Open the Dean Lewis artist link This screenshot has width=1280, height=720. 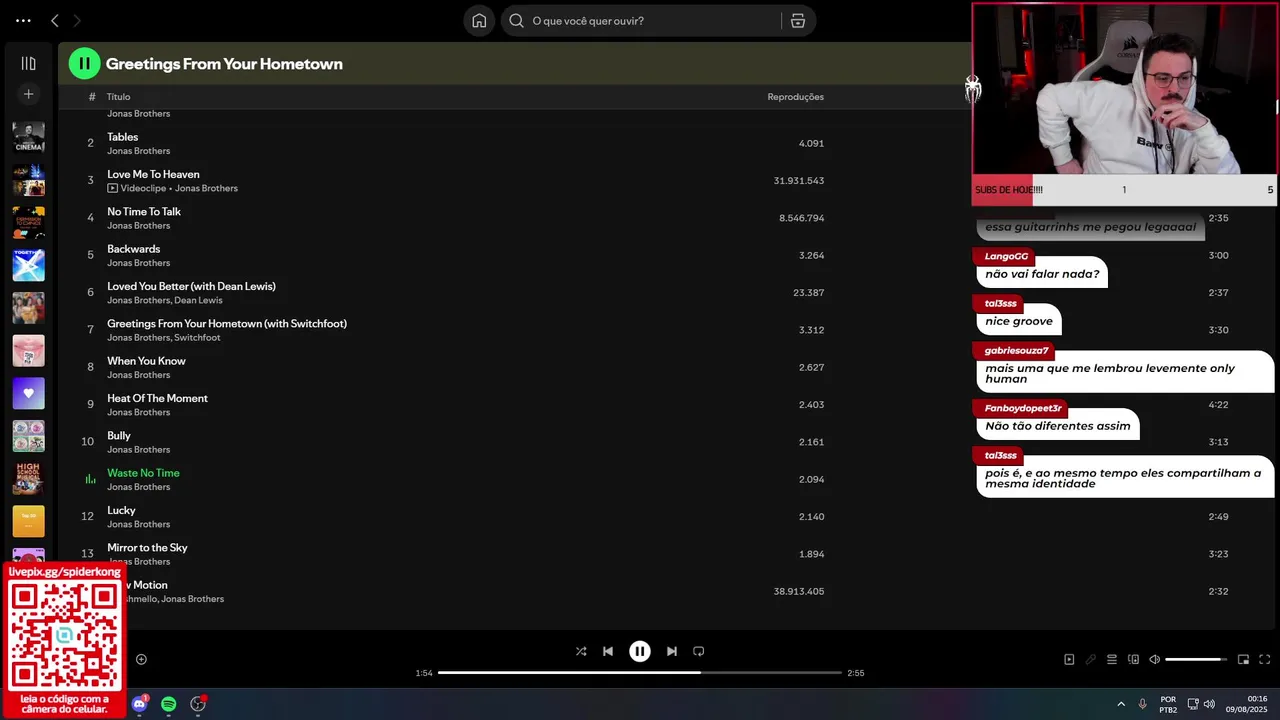pyautogui.click(x=198, y=300)
